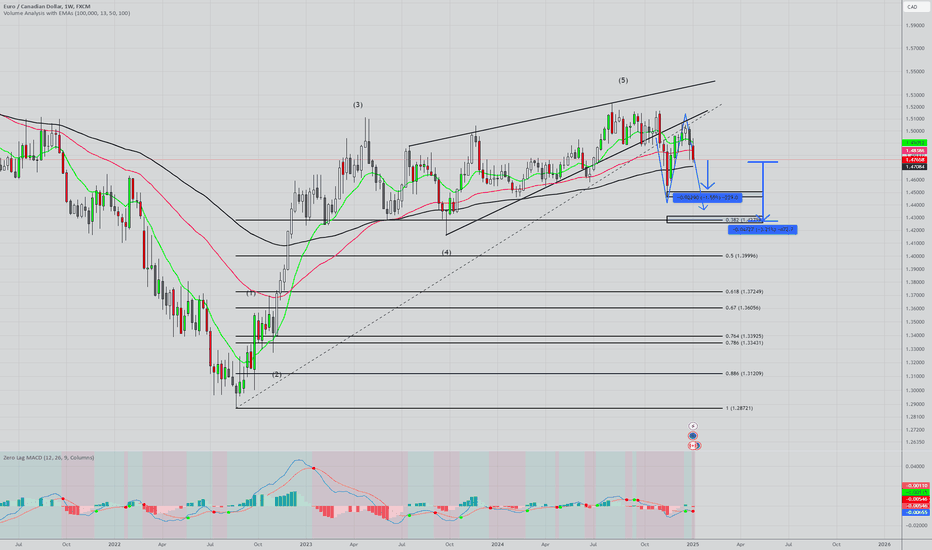The image size is (932, 550).
Task: Click the black EMA price label 1.47084
Action: (914, 167)
